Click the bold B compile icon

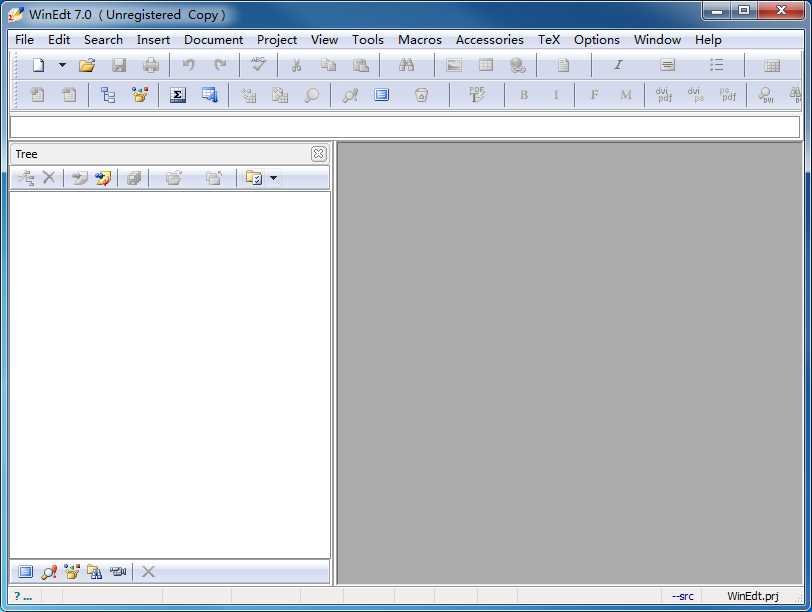coord(524,95)
